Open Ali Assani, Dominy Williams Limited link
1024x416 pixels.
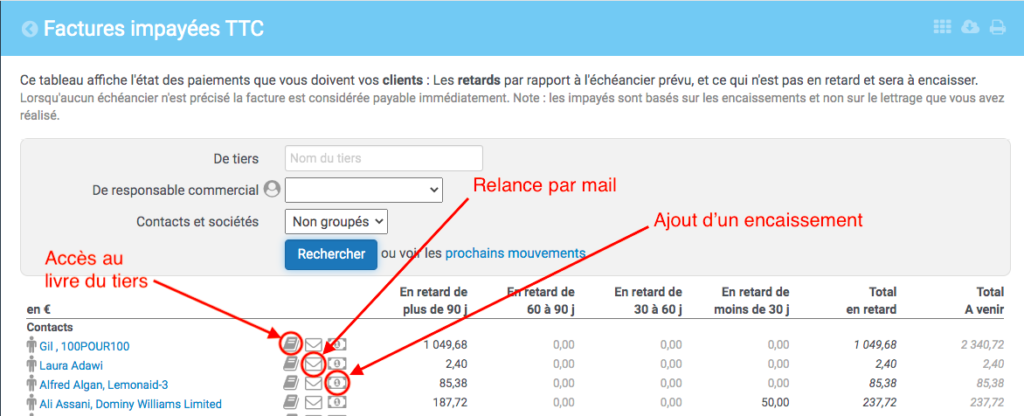[x=131, y=404]
